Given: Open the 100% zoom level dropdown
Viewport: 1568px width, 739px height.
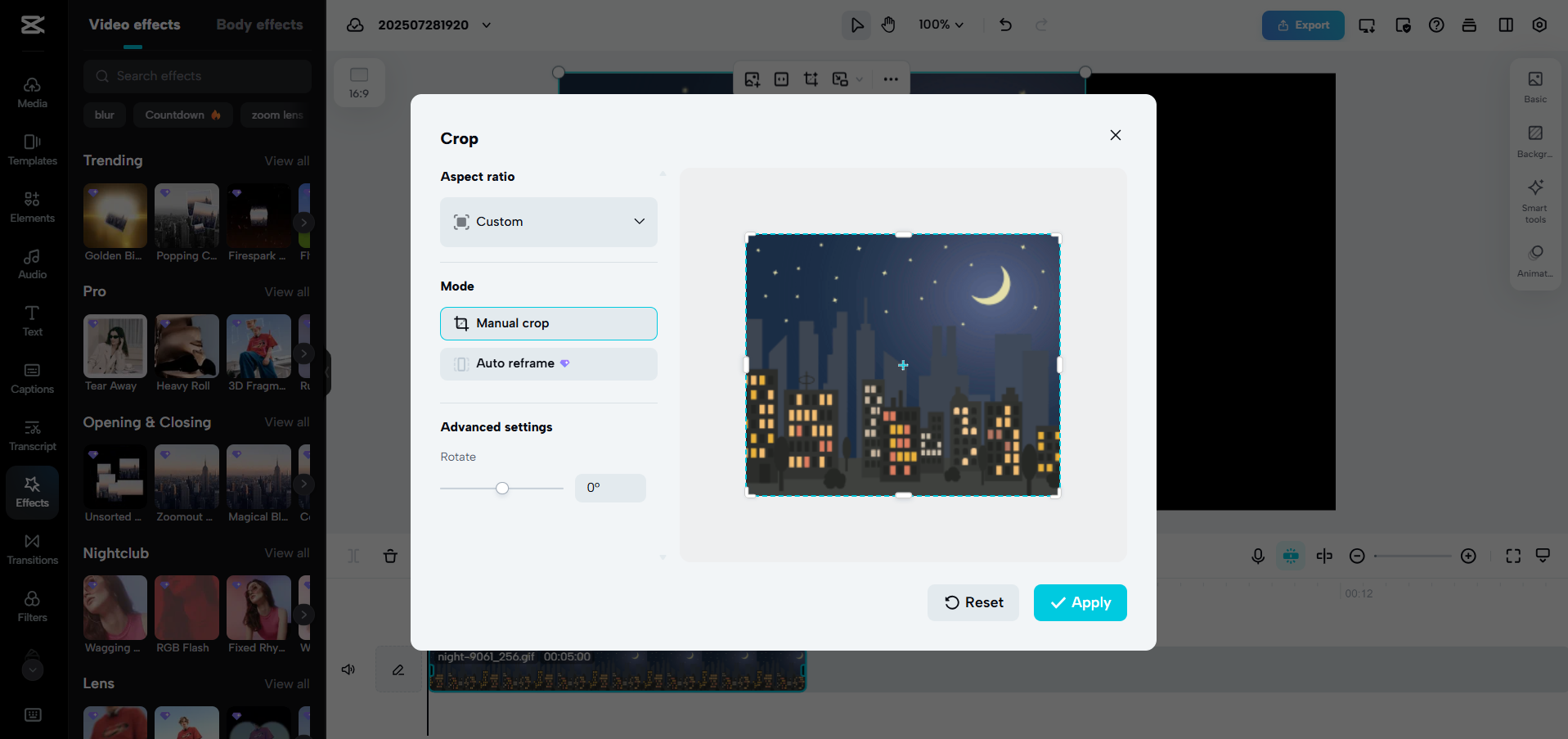Looking at the screenshot, I should click(x=941, y=25).
